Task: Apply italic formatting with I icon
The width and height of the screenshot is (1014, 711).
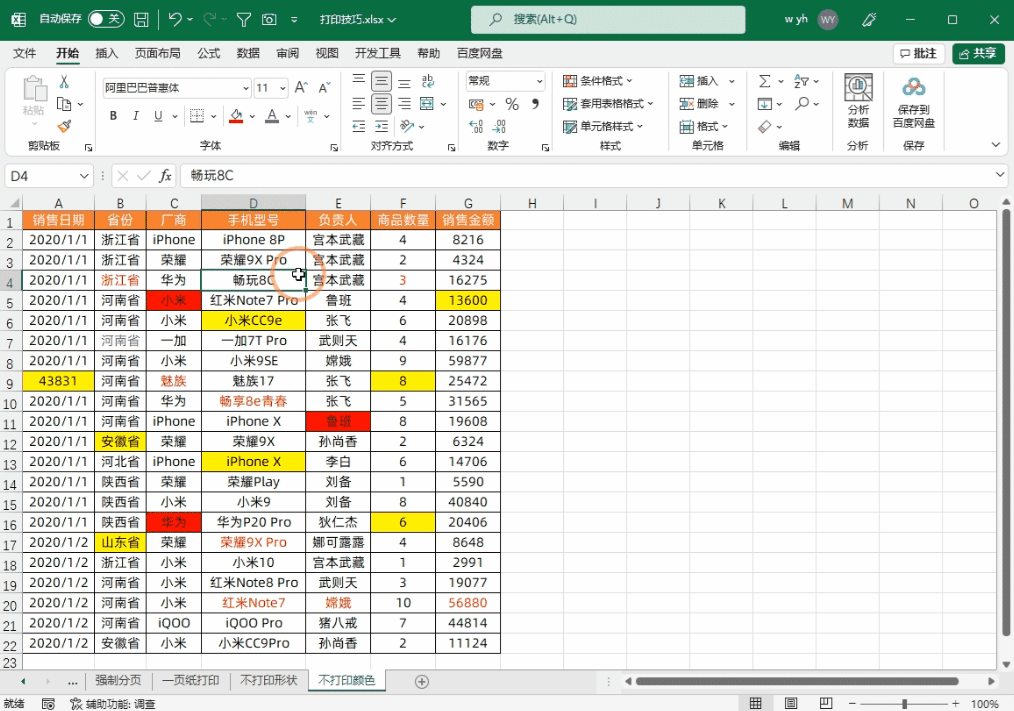Action: (136, 116)
